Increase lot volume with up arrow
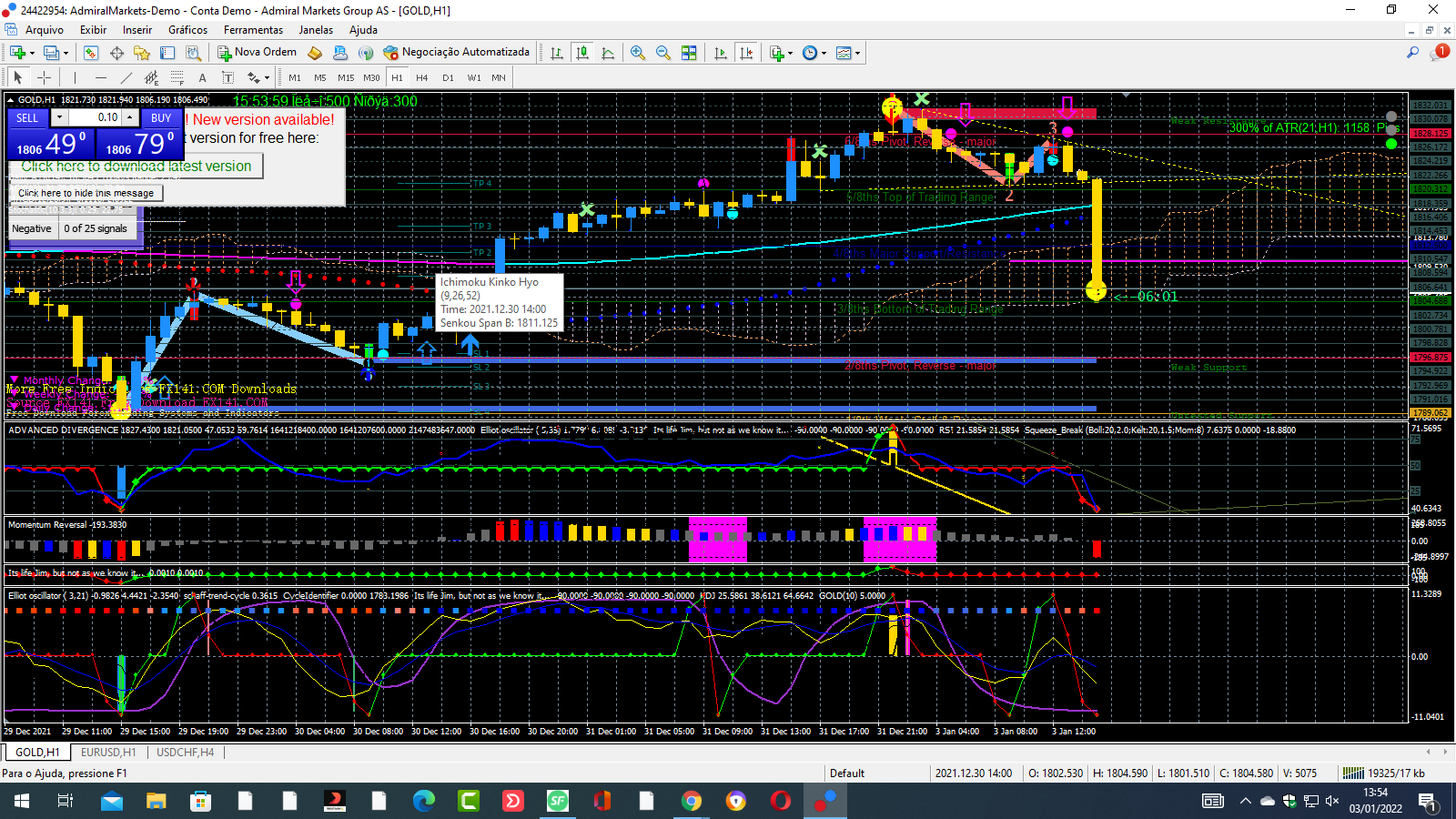Screen dimensions: 1456x819 (x=130, y=117)
